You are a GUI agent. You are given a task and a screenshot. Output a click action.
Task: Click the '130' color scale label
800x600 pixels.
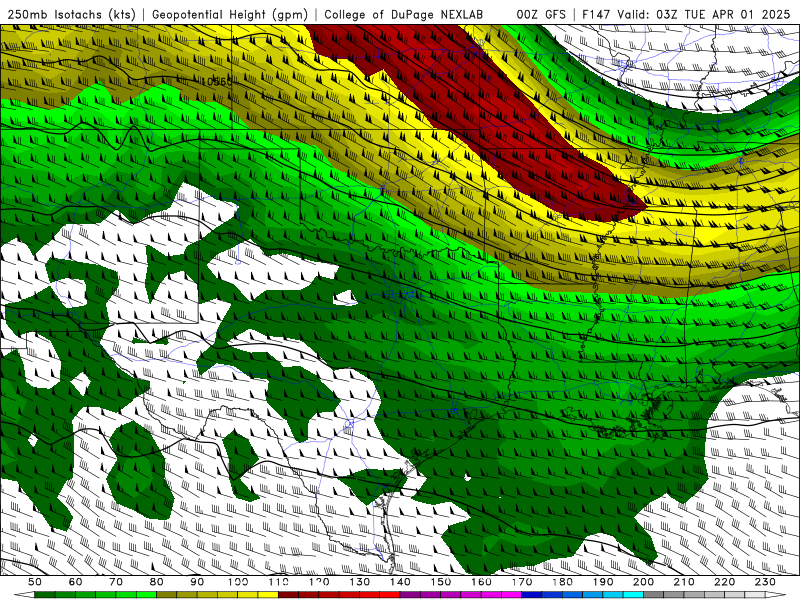point(360,582)
